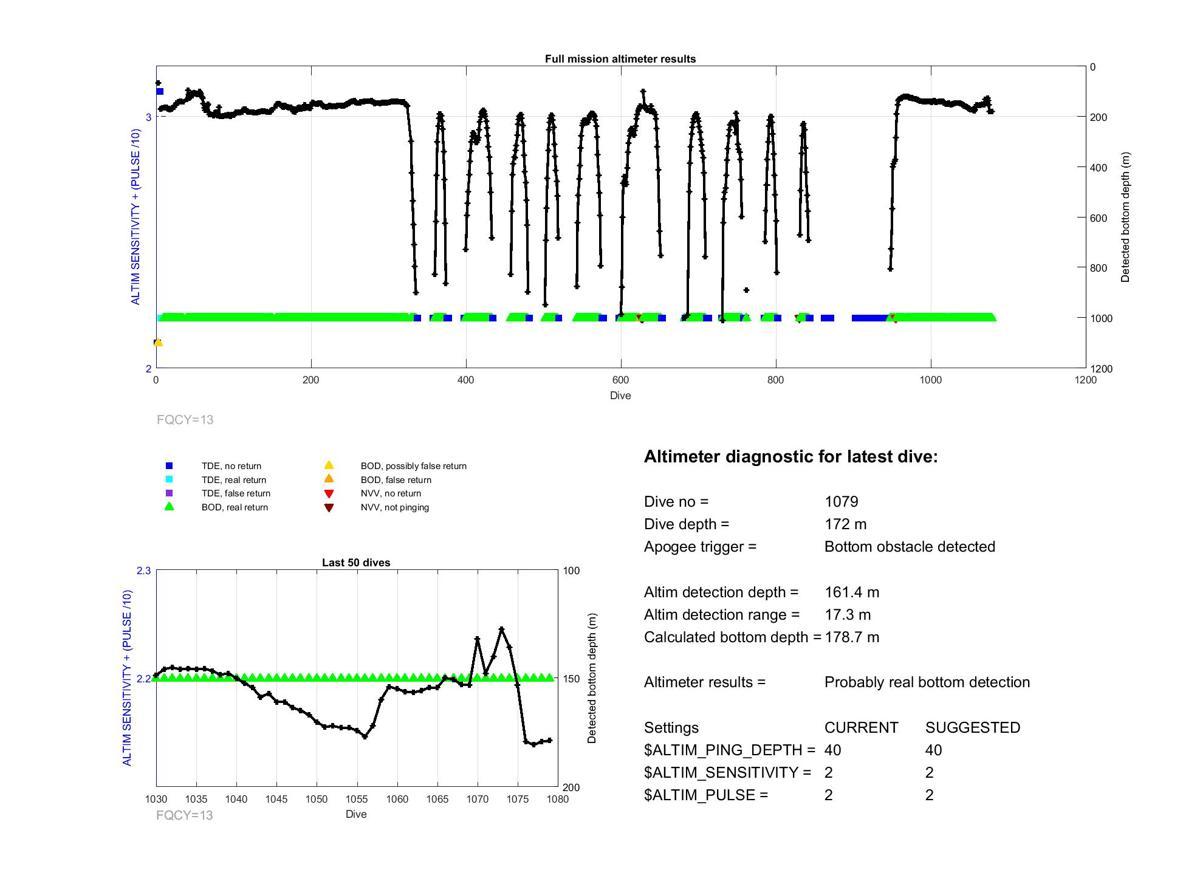Click the "CURRENT" column header
Screen dimensions: 1200x885
point(862,728)
